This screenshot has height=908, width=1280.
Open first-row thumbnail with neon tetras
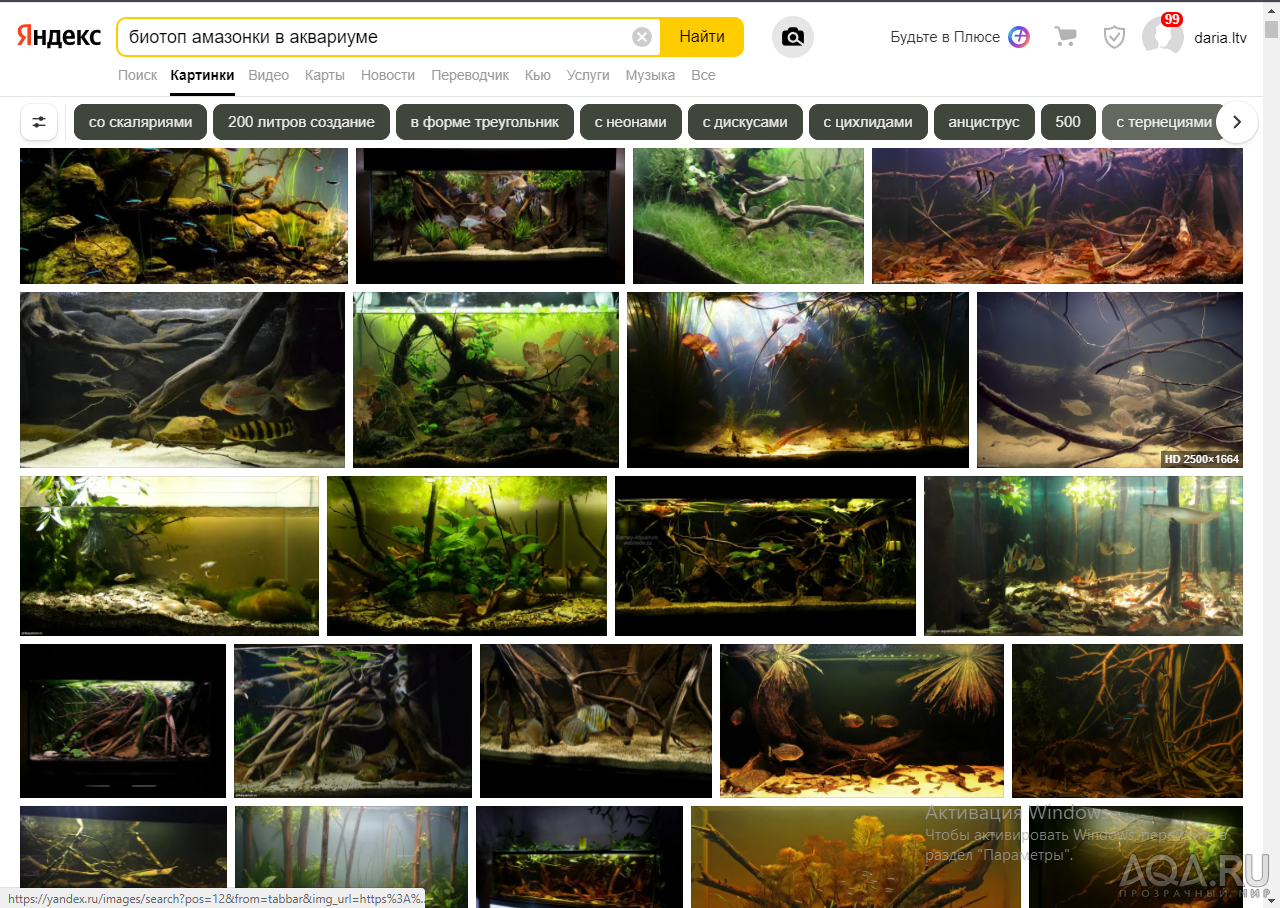184,216
